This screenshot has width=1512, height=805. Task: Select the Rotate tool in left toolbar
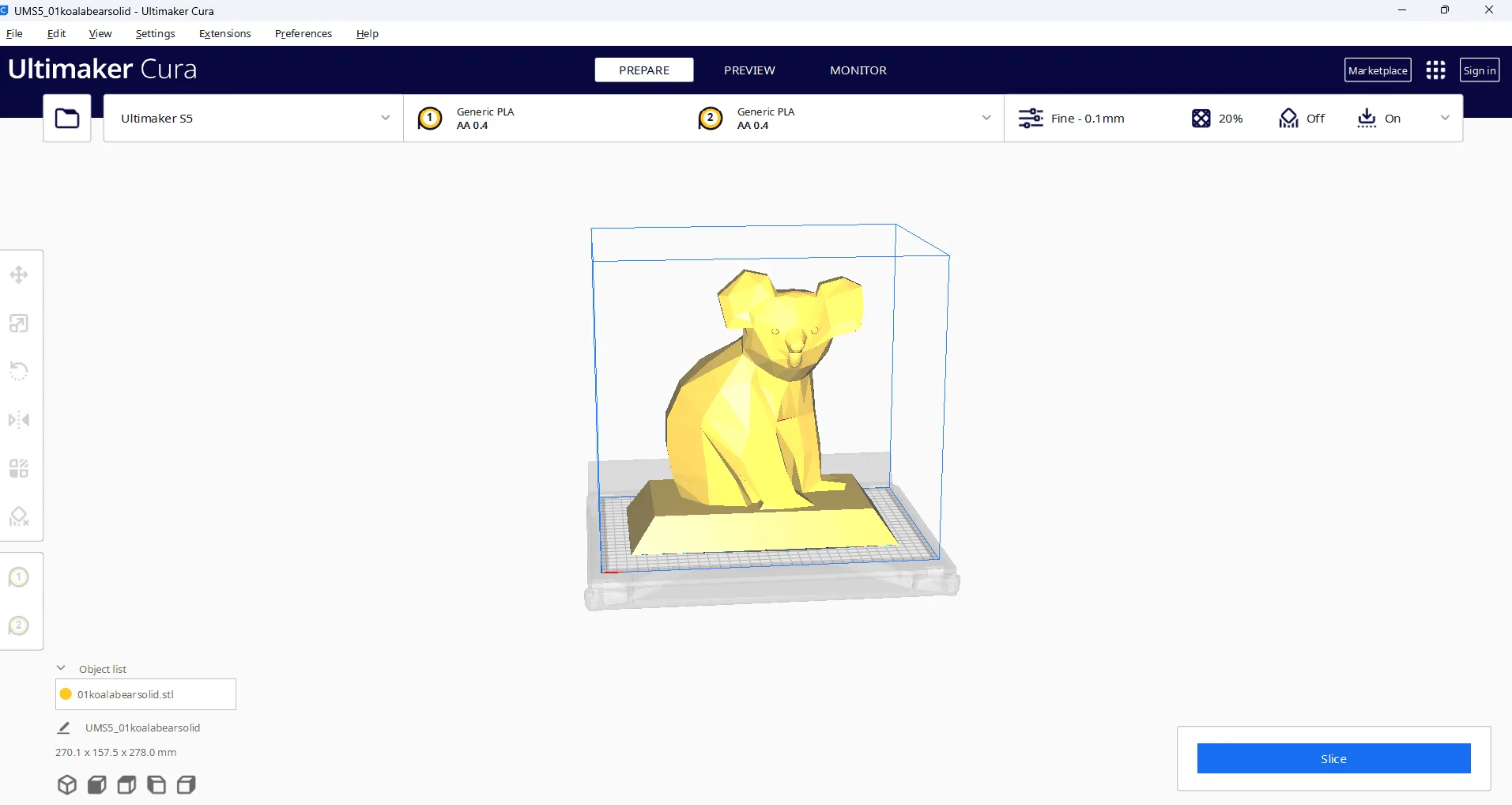tap(19, 371)
